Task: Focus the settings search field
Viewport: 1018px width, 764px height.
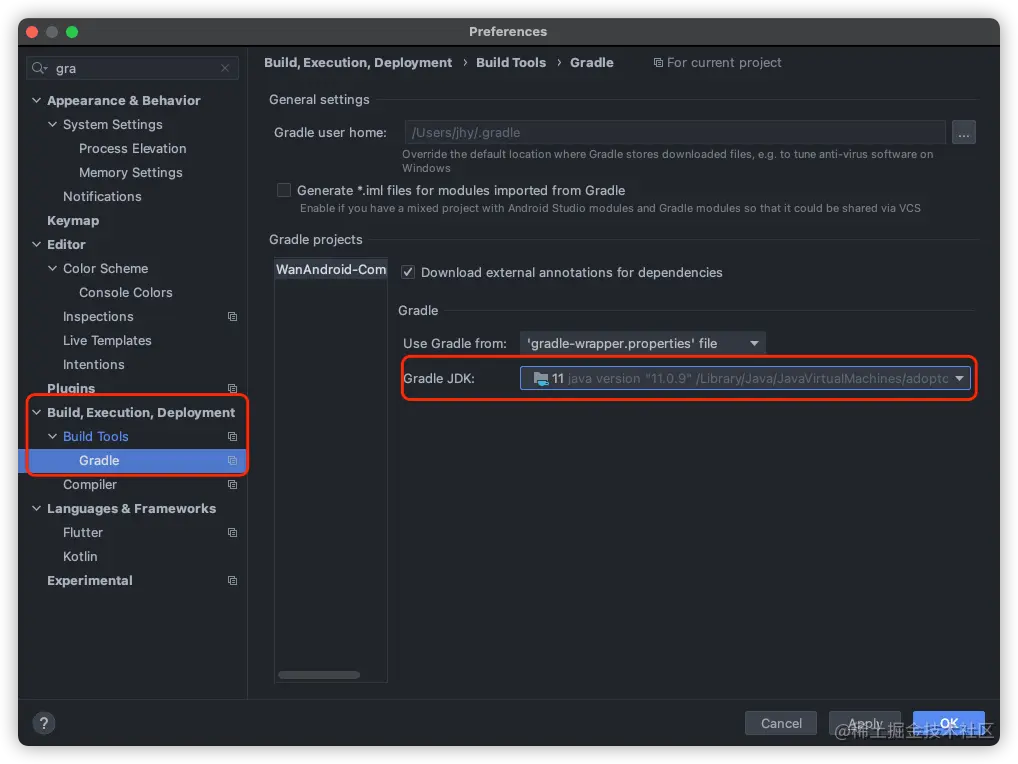Action: (132, 68)
